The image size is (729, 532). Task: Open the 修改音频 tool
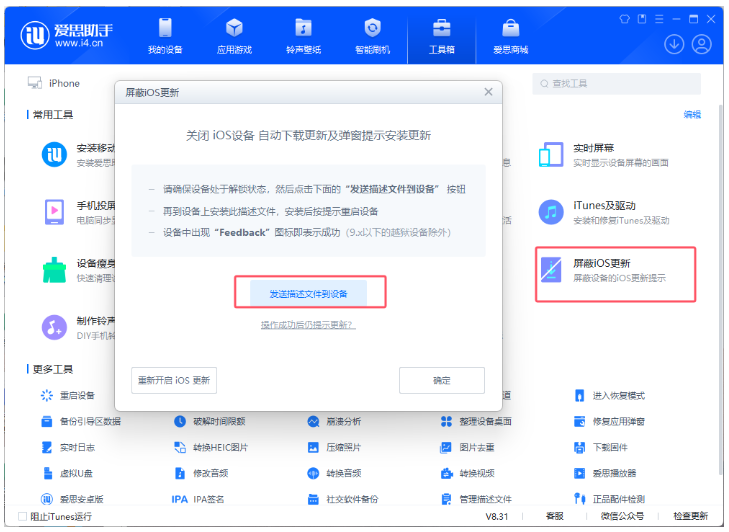[x=201, y=473]
